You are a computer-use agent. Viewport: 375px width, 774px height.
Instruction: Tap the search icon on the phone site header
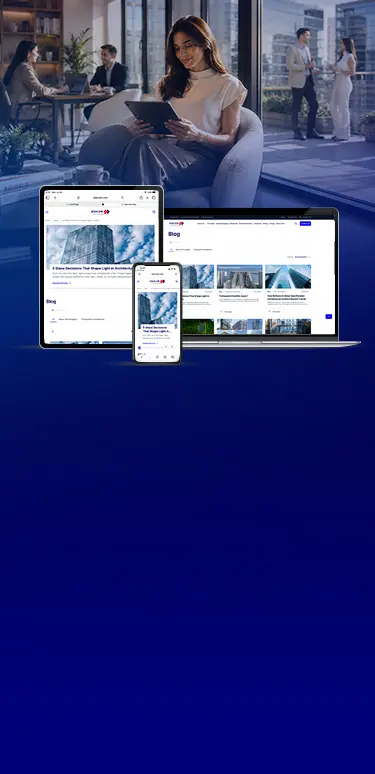coord(177,281)
